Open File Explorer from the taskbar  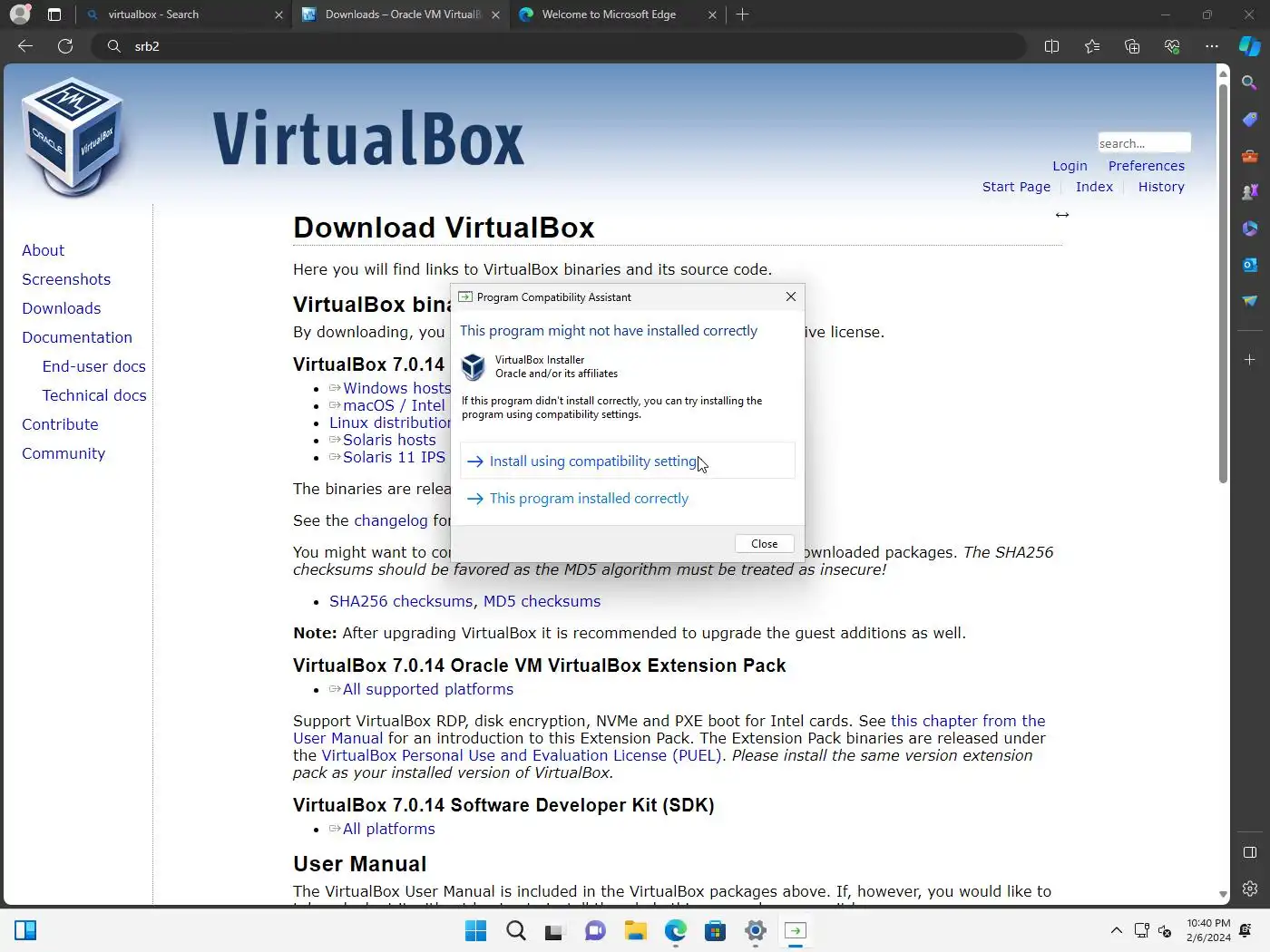point(635,931)
